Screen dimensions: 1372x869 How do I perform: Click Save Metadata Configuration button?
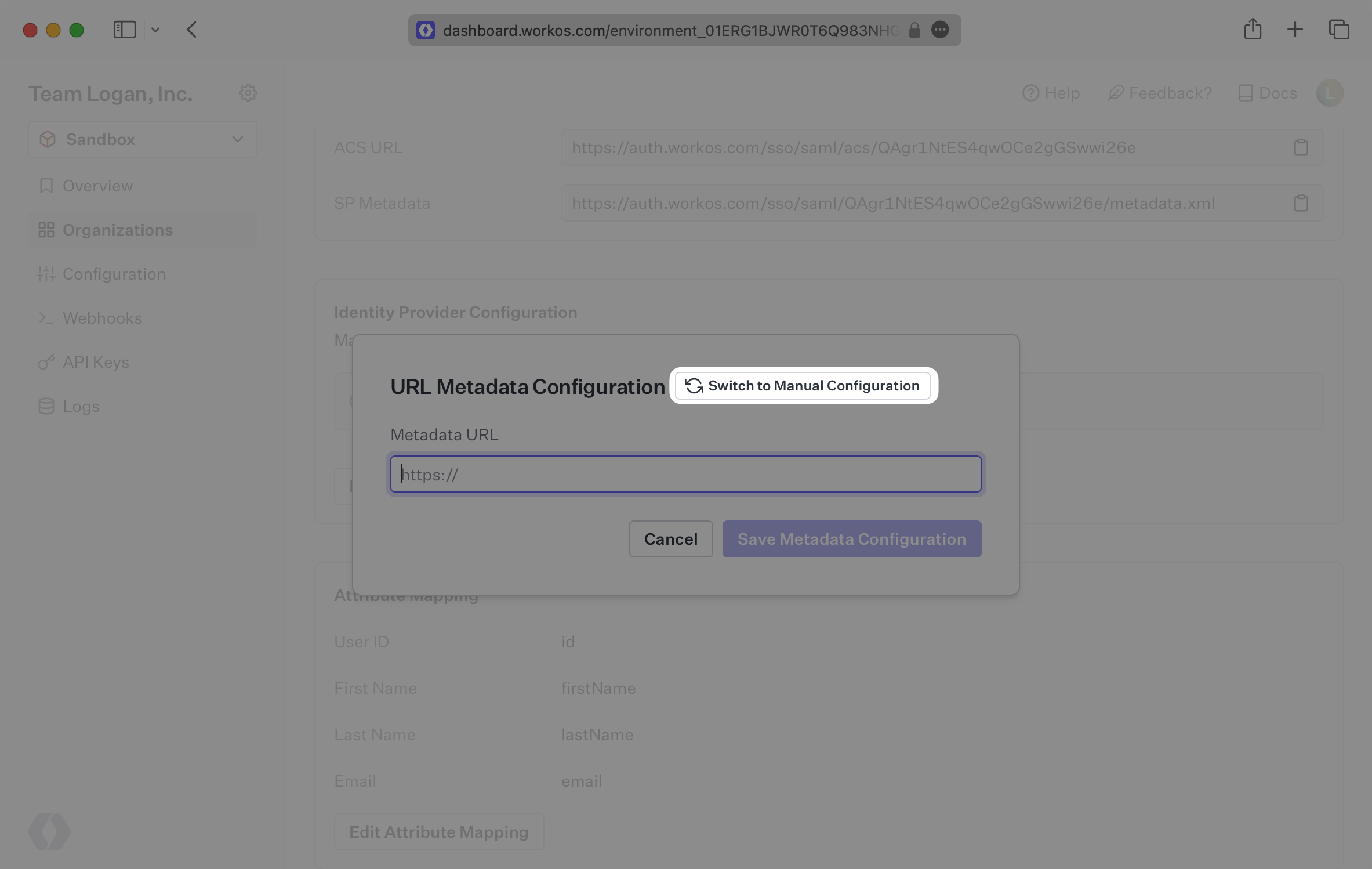pos(851,539)
